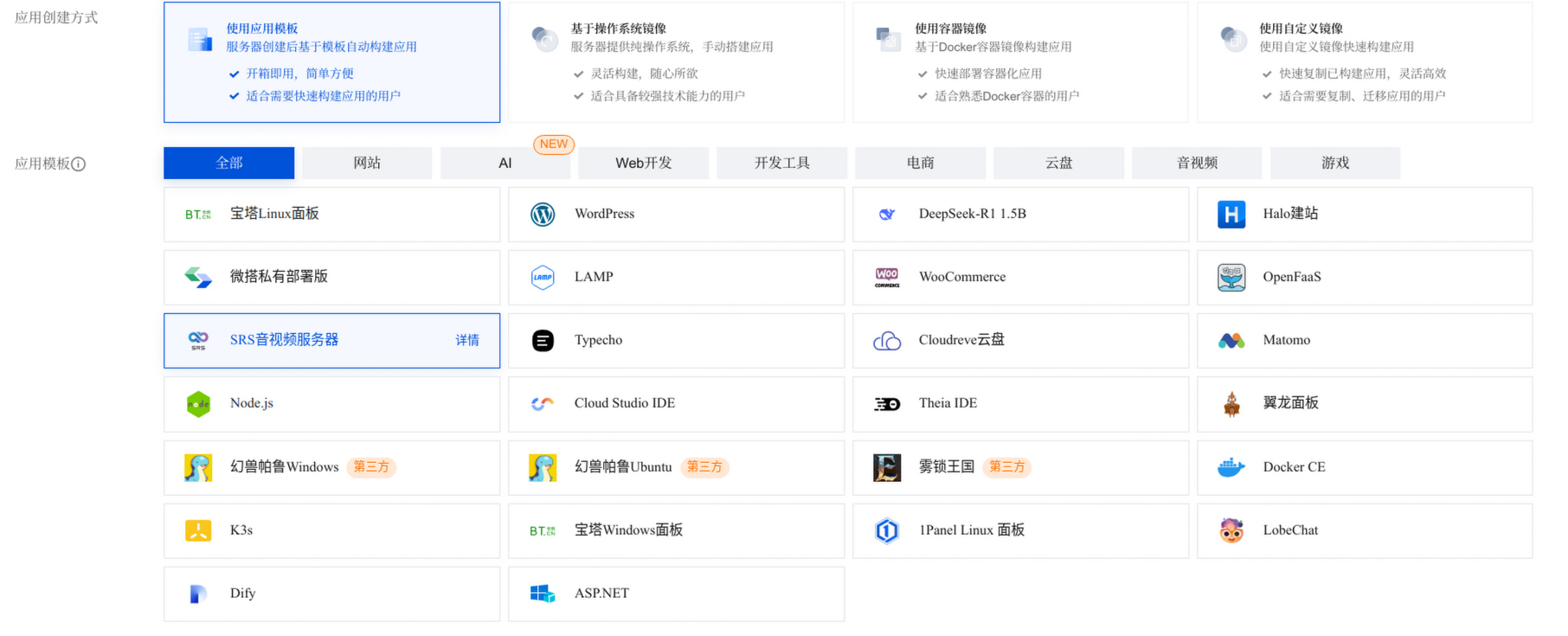This screenshot has height=636, width=1568.
Task: Click the WordPress logo icon
Action: pos(543,214)
